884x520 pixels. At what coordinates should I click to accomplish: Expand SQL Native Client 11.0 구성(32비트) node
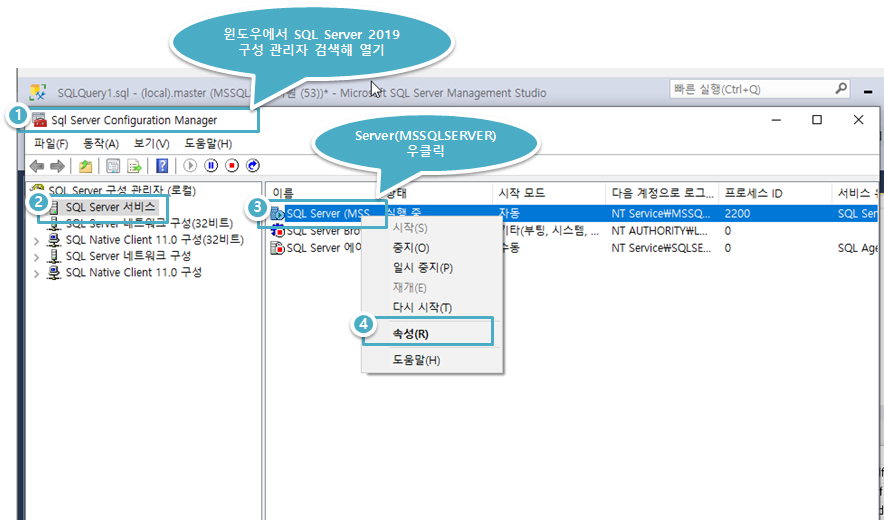tap(37, 241)
